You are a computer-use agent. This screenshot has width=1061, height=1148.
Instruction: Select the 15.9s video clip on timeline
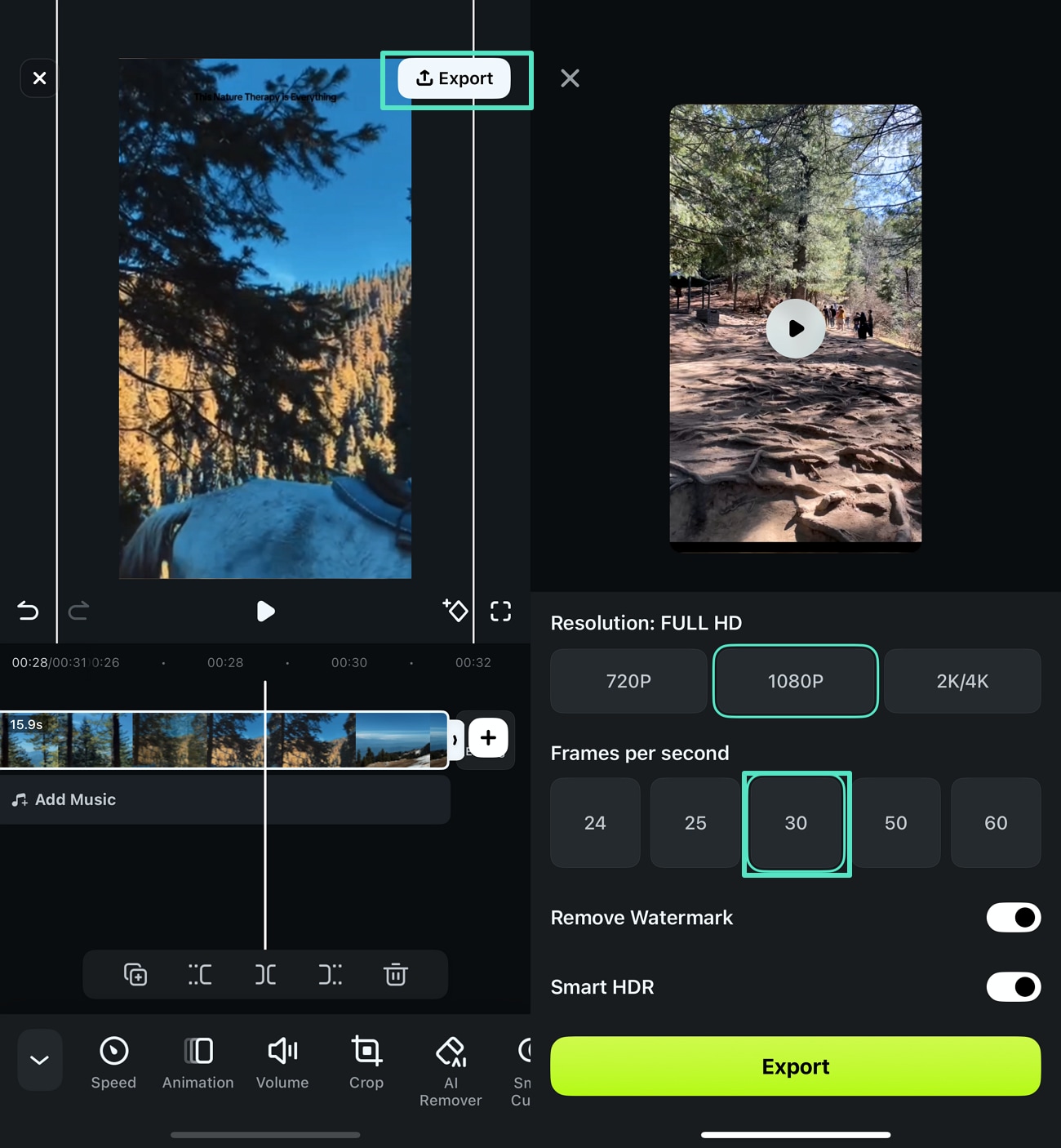tap(224, 740)
